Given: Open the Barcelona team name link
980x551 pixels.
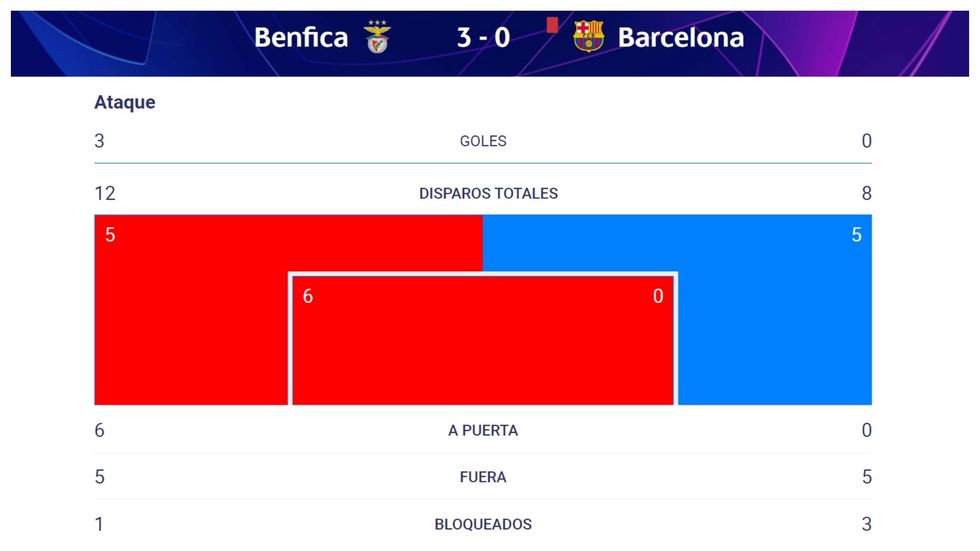Looking at the screenshot, I should click(x=681, y=38).
